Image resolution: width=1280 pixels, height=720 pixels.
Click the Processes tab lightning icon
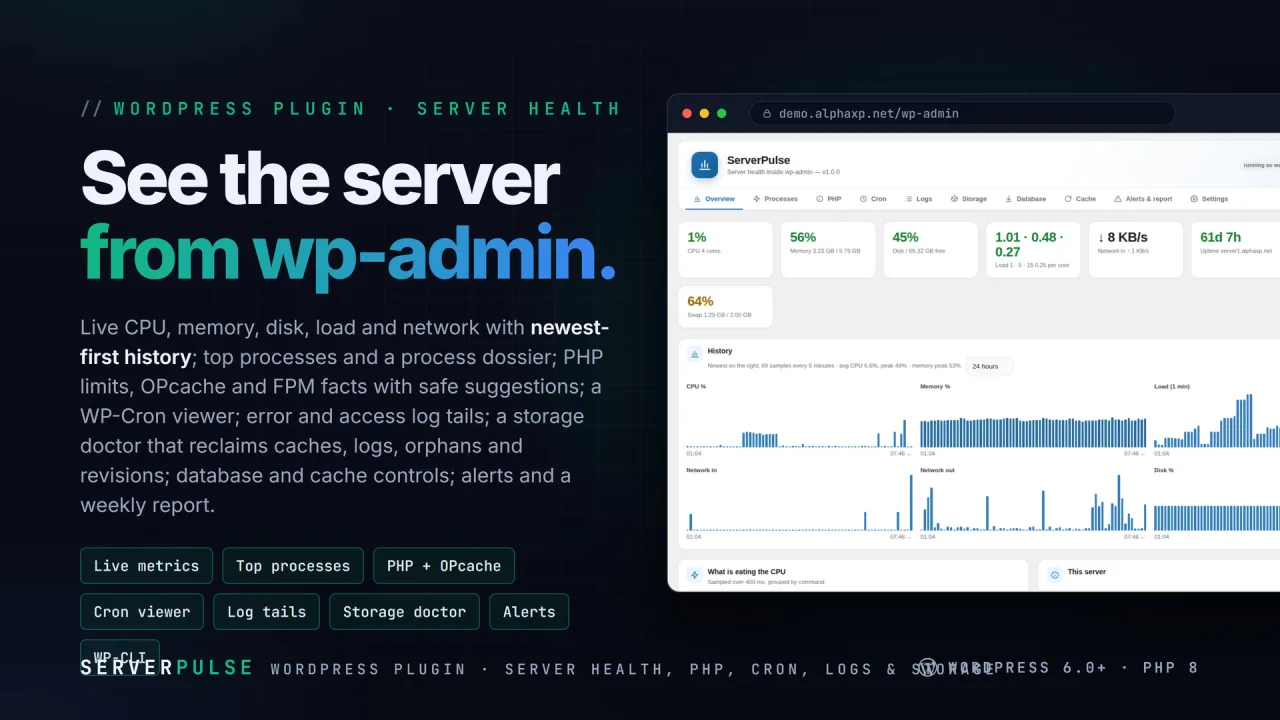pyautogui.click(x=756, y=199)
